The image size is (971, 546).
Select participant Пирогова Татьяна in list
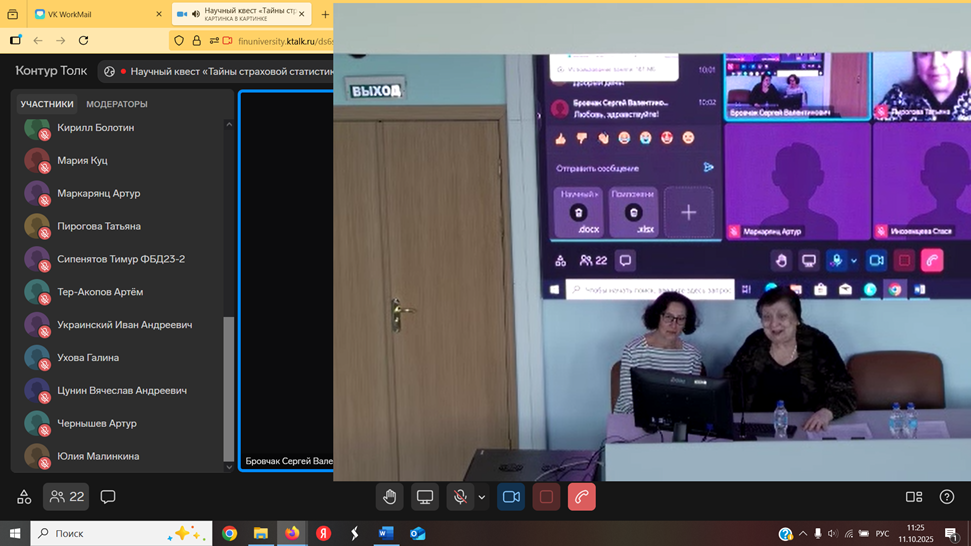[98, 226]
